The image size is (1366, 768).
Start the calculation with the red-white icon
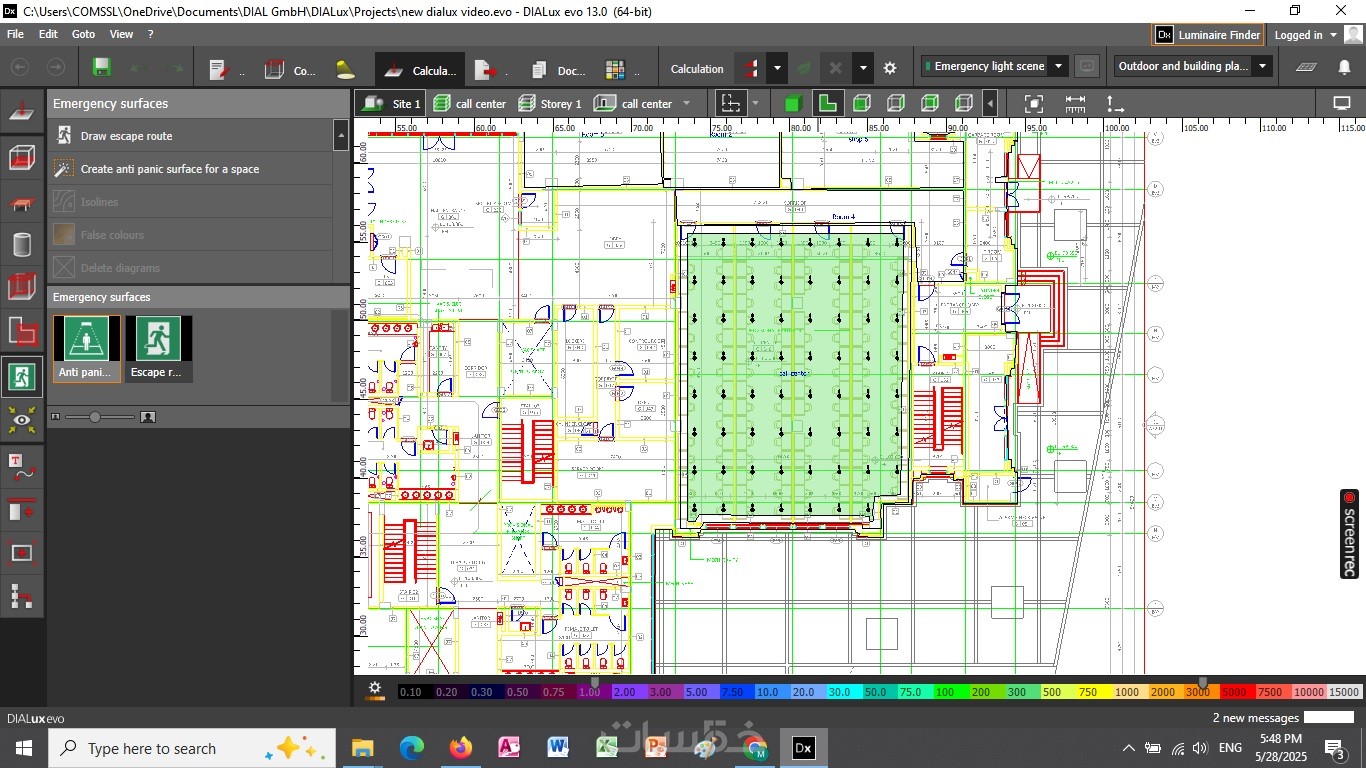[x=750, y=68]
